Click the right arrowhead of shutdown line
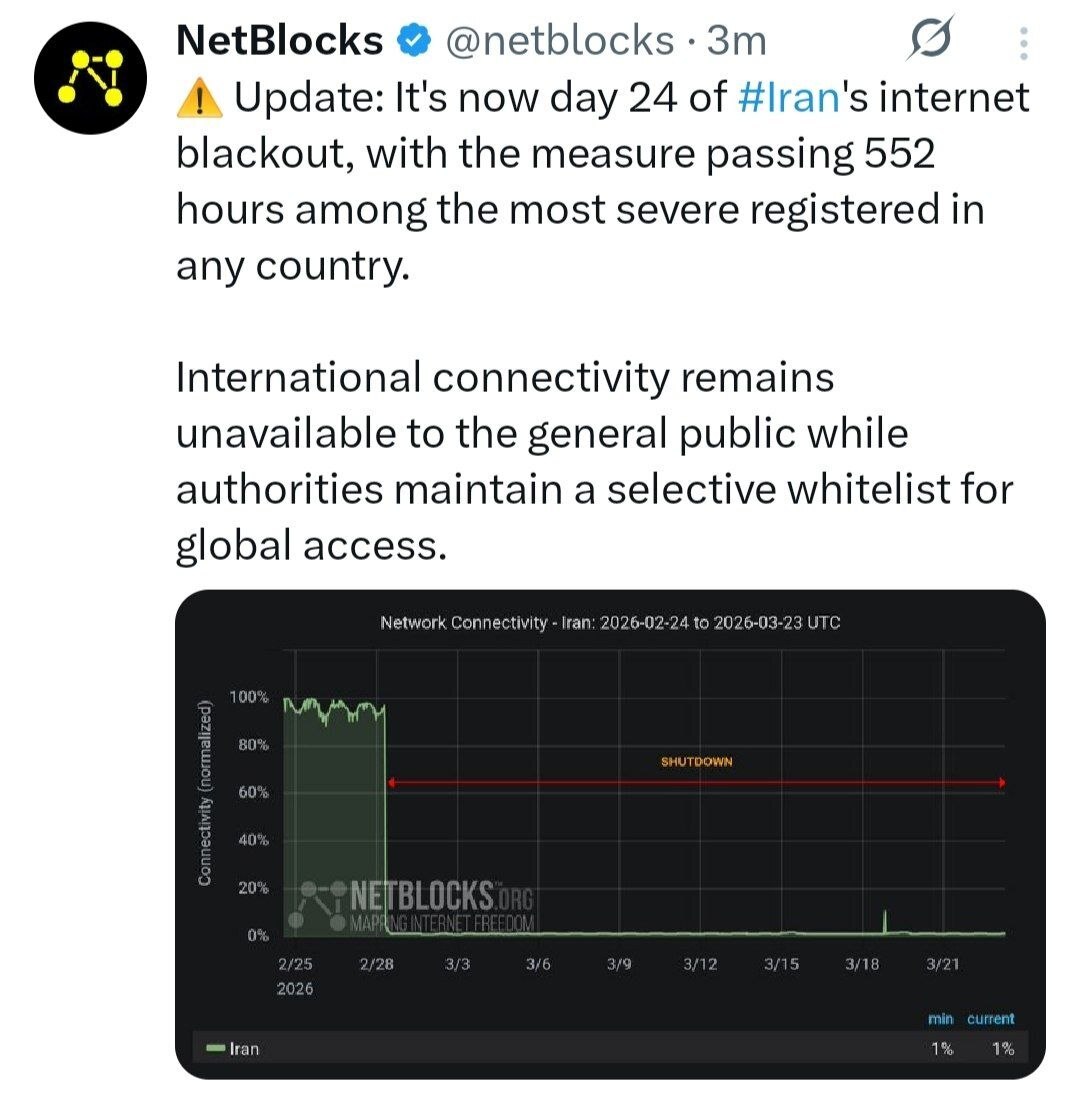 1000,783
